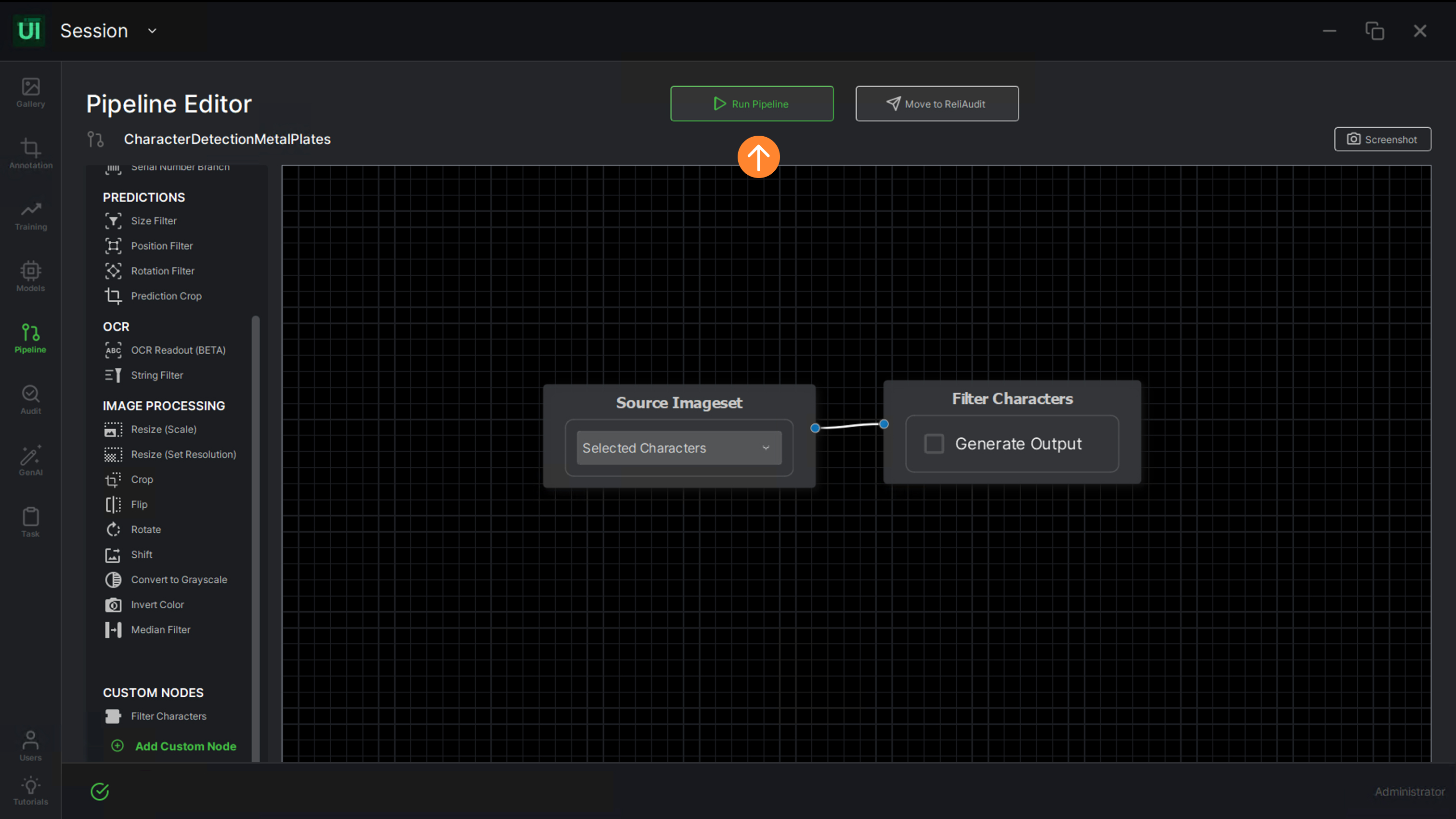This screenshot has height=819, width=1456.
Task: Select the Source Imageset node title
Action: click(x=679, y=403)
